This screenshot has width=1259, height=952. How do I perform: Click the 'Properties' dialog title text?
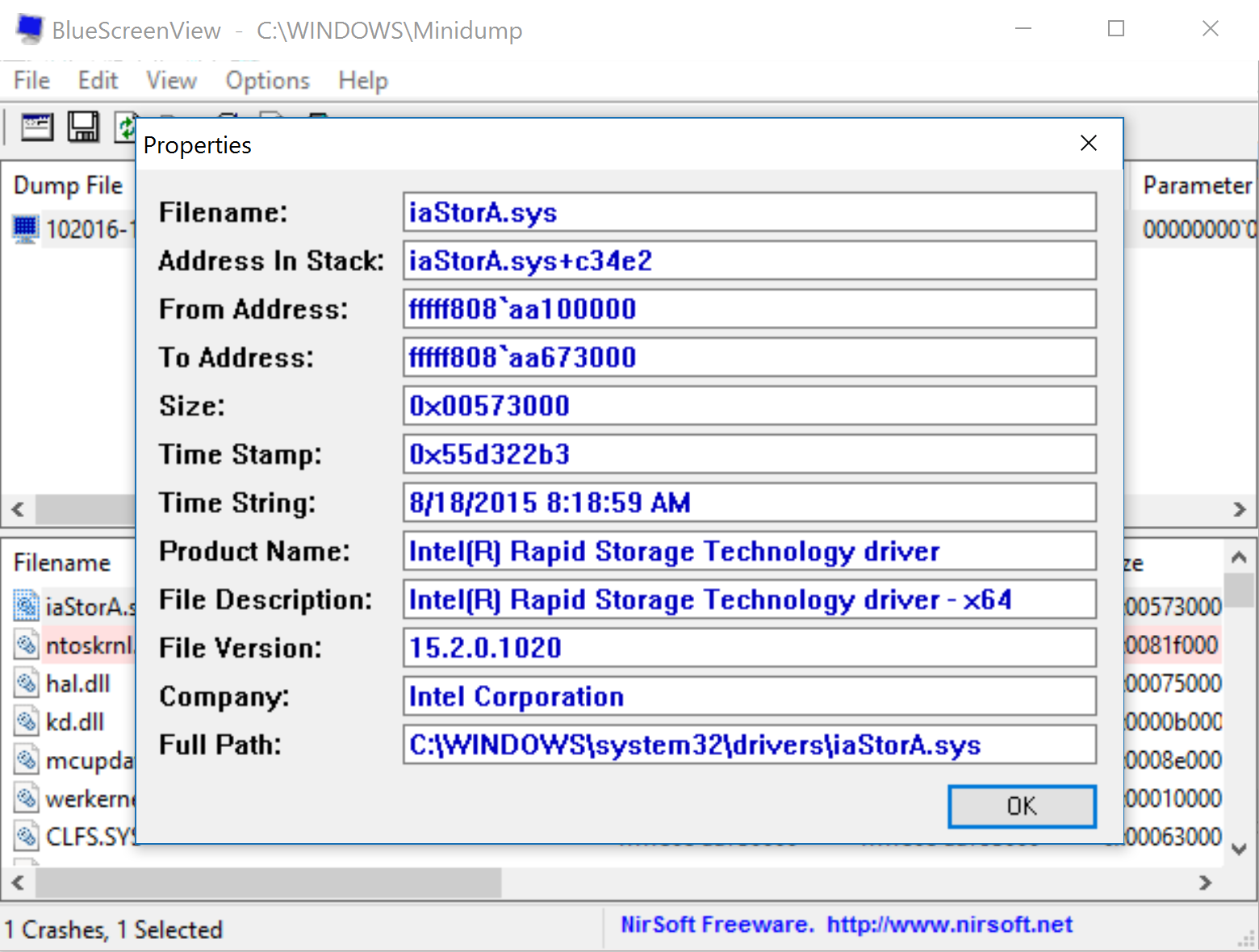(198, 145)
